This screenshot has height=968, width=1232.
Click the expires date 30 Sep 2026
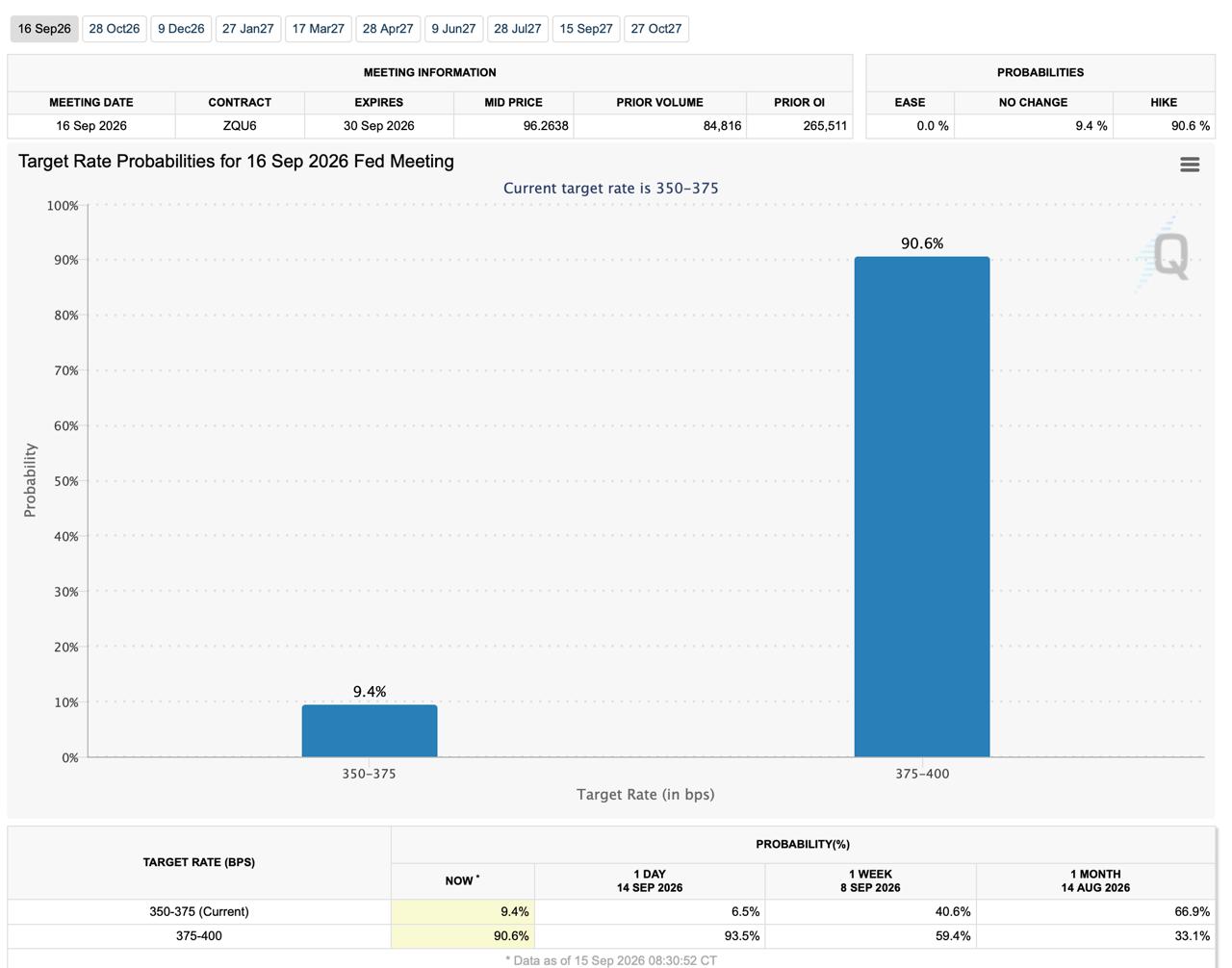pos(379,126)
